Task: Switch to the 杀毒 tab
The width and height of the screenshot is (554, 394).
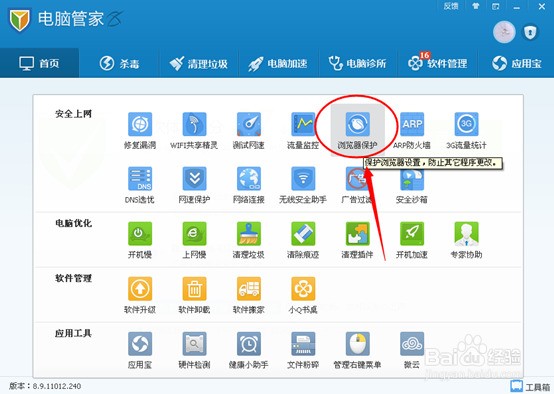Action: [119, 63]
